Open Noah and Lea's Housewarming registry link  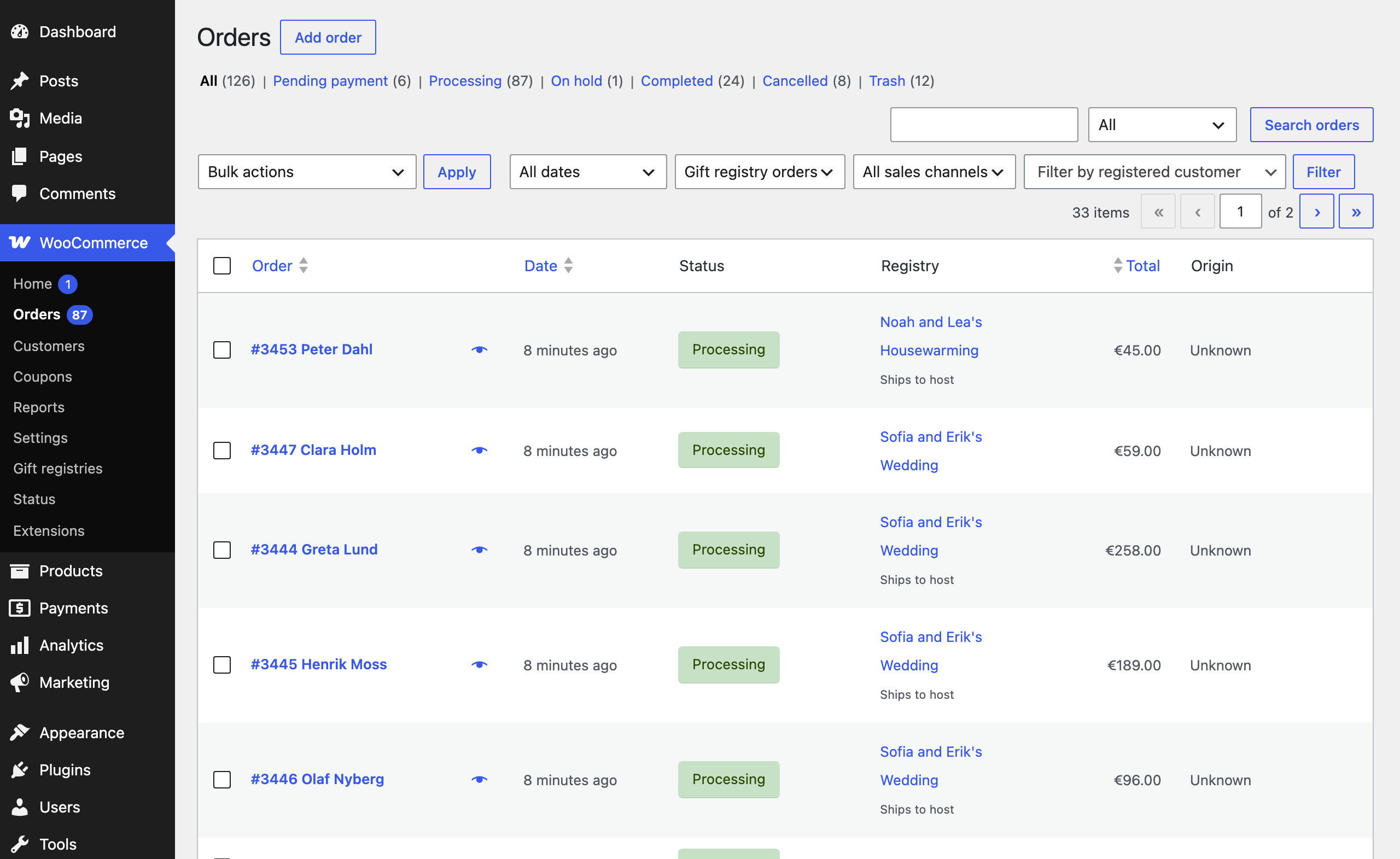coord(931,336)
